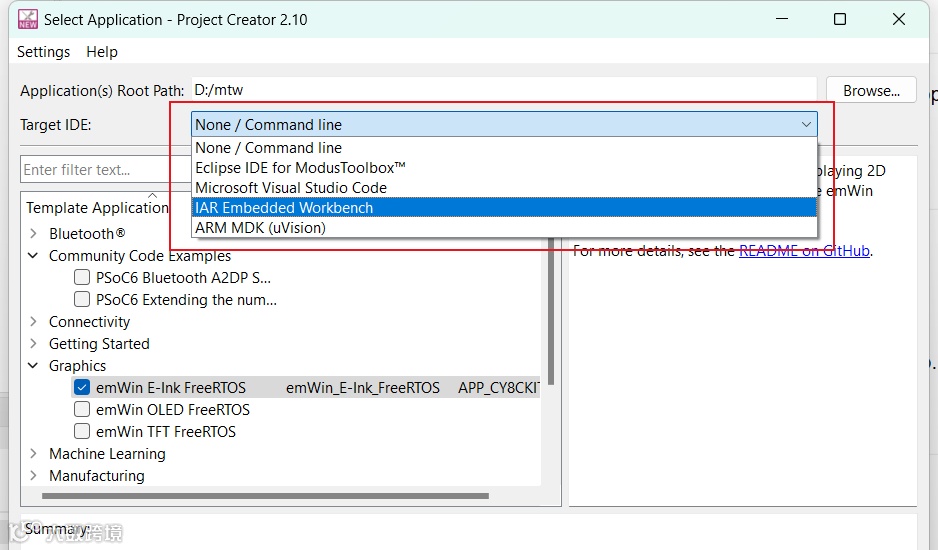Uncheck emWin E-Ink FreeRTOS checkbox
The height and width of the screenshot is (550, 938).
tap(82, 387)
